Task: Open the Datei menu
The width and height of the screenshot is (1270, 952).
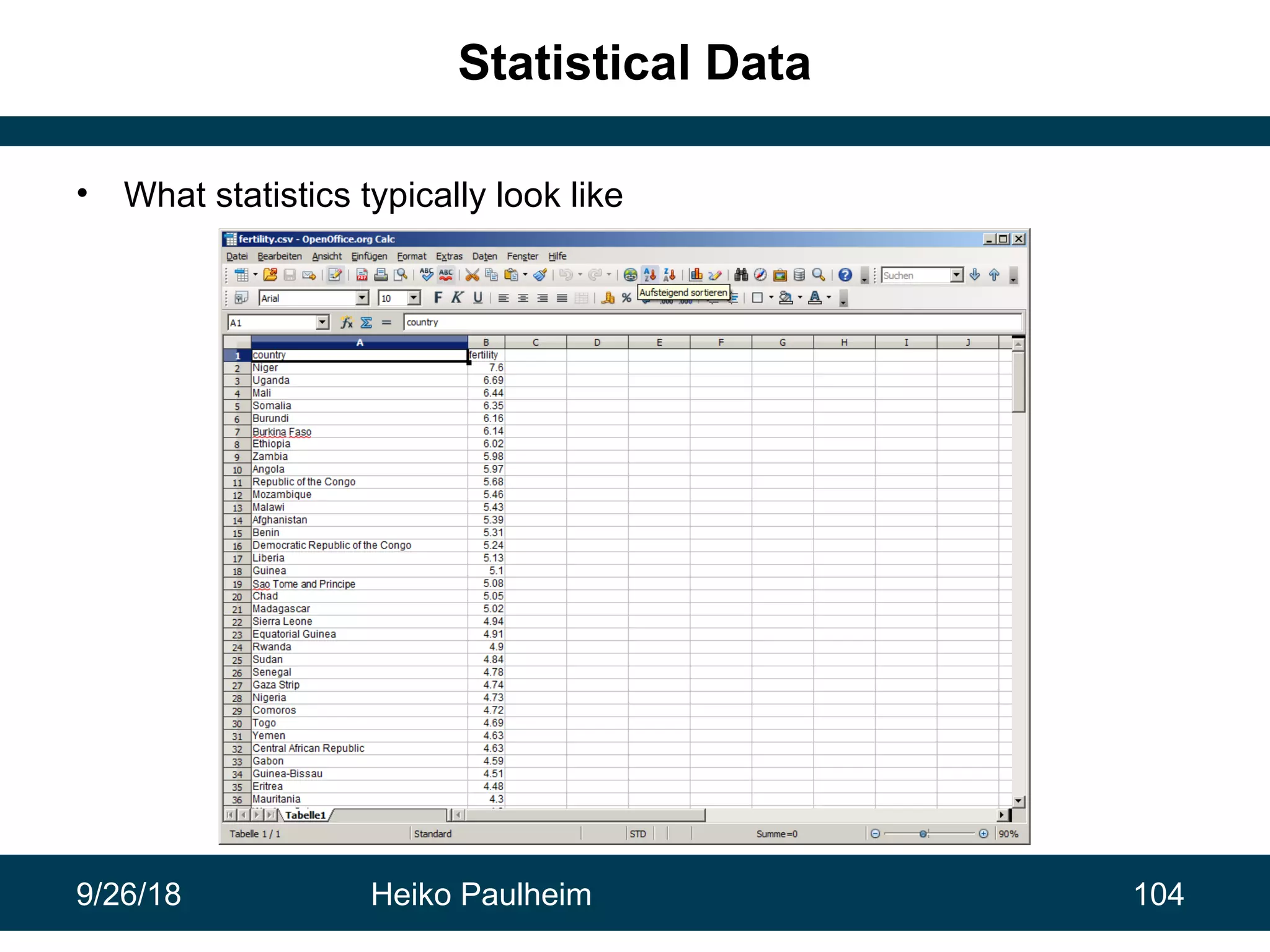Action: click(237, 256)
